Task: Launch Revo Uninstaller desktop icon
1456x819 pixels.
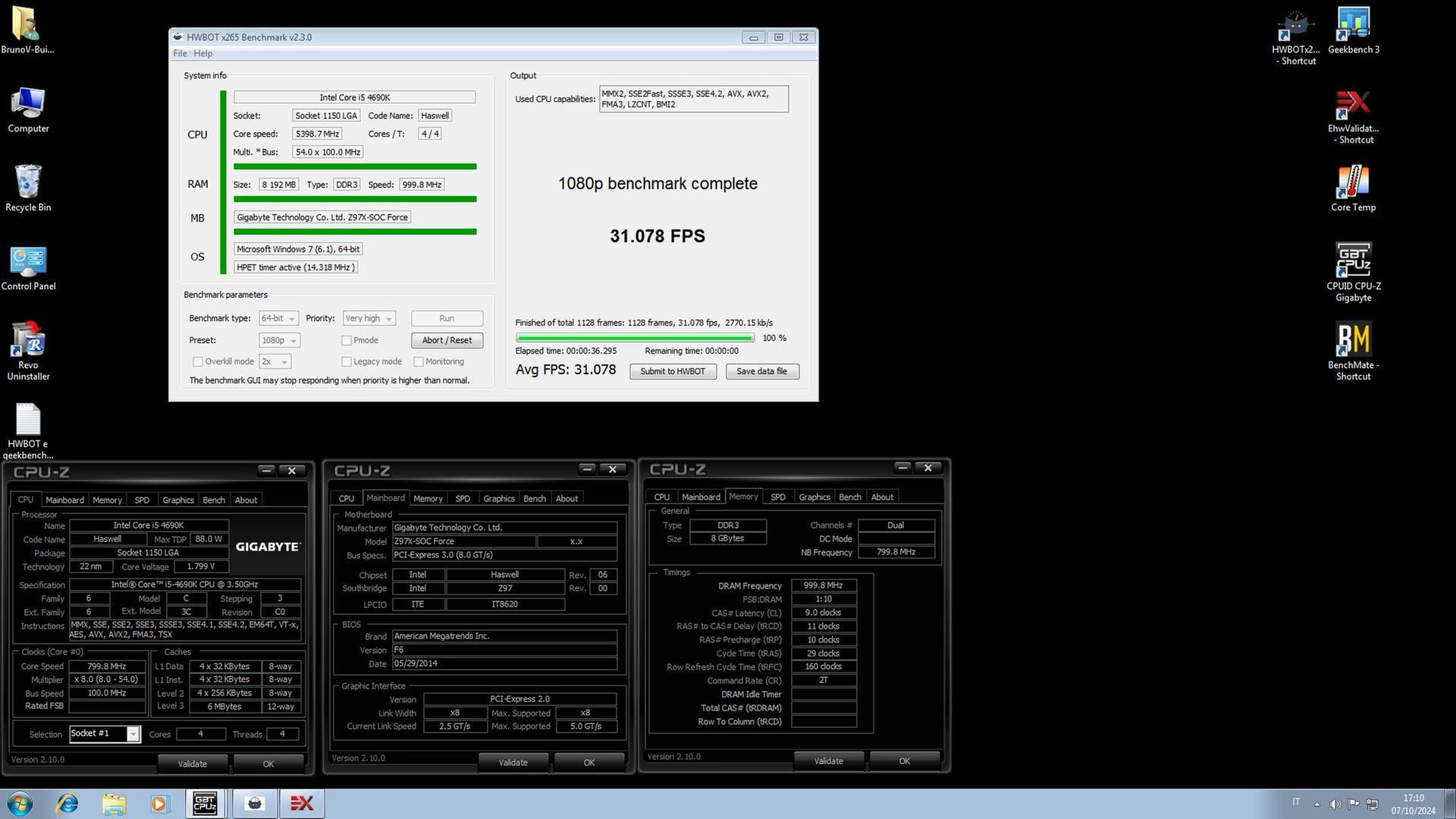Action: click(28, 351)
